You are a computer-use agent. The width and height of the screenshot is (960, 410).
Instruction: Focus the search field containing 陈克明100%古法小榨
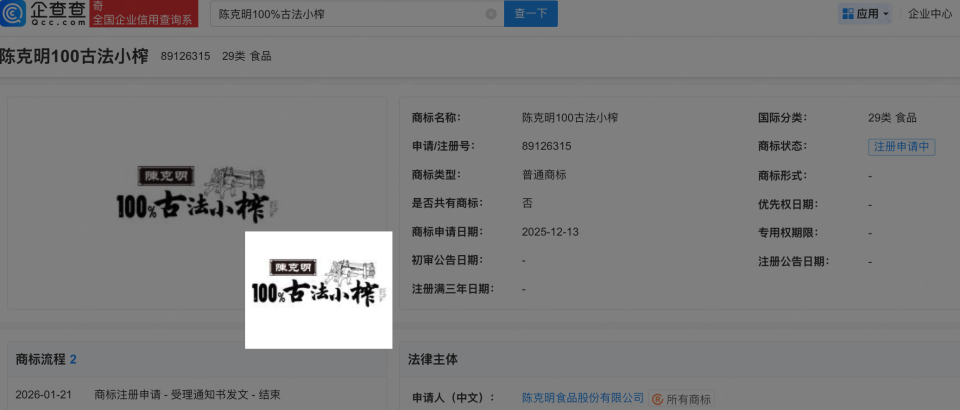pyautogui.click(x=357, y=13)
